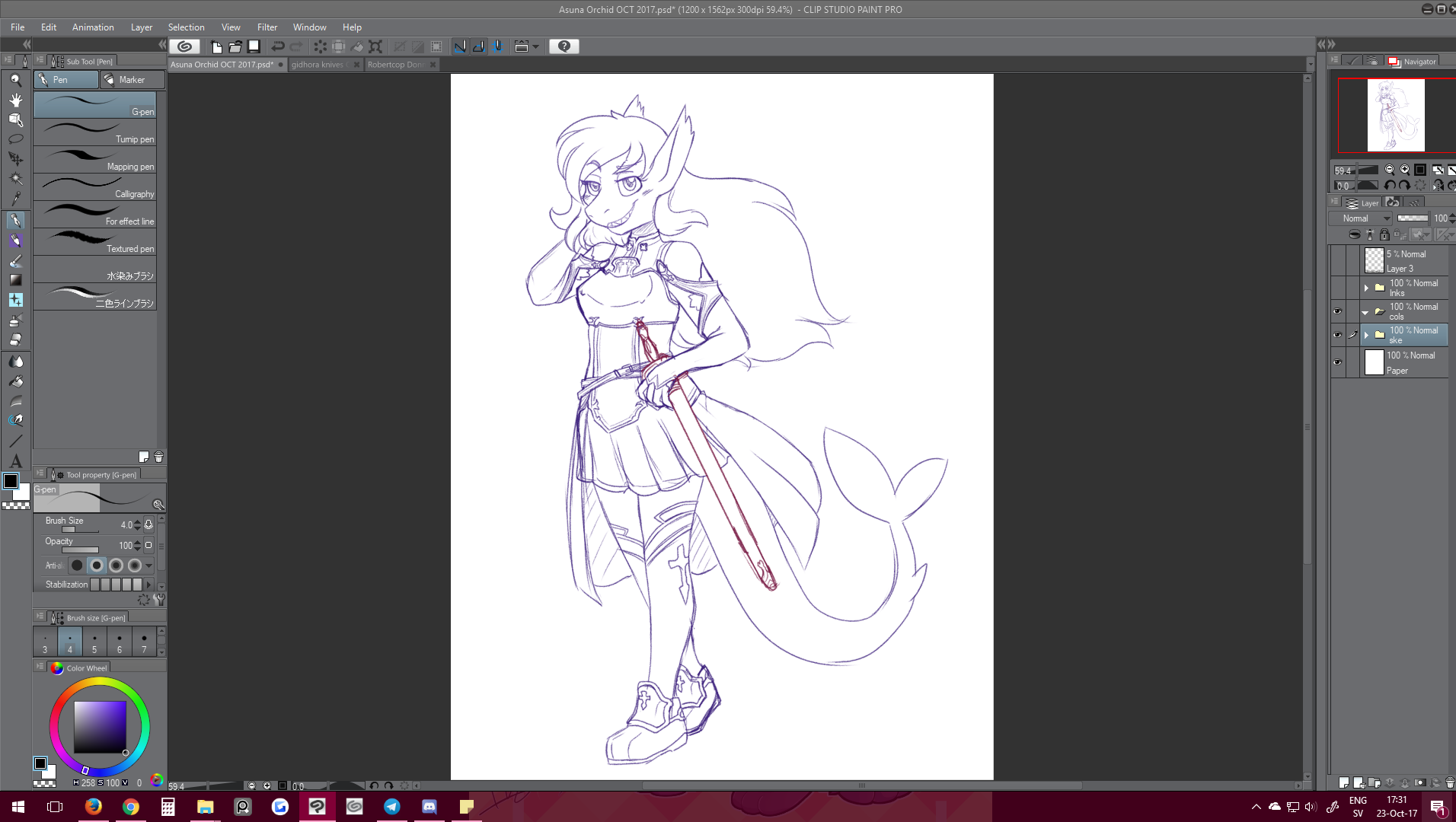Screen dimensions: 1456x822
Task: Open anti-aliasing options dropdown arrow
Action: pyautogui.click(x=149, y=566)
